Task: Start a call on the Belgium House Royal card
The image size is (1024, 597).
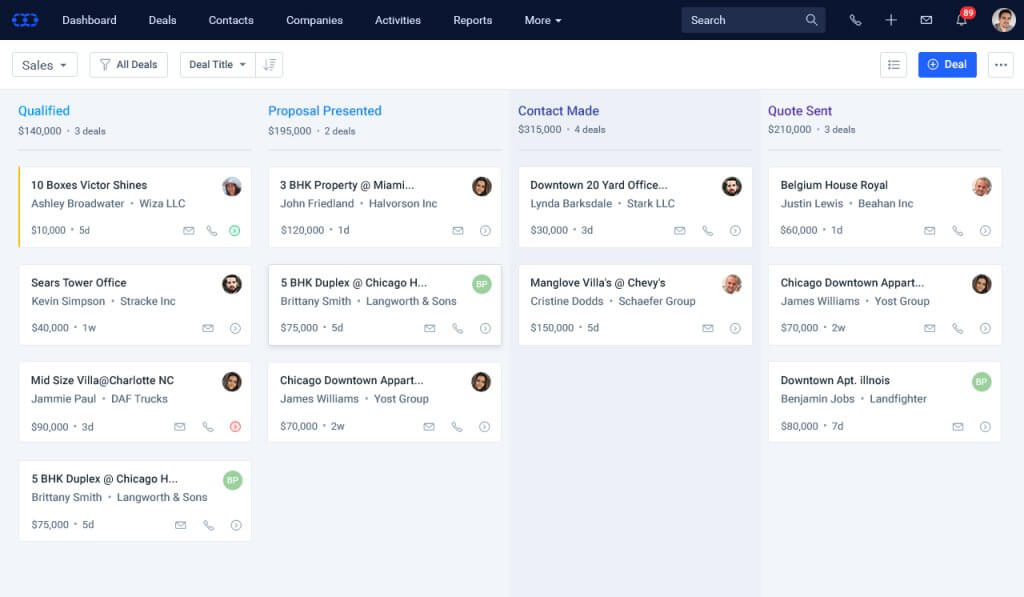Action: pos(958,230)
